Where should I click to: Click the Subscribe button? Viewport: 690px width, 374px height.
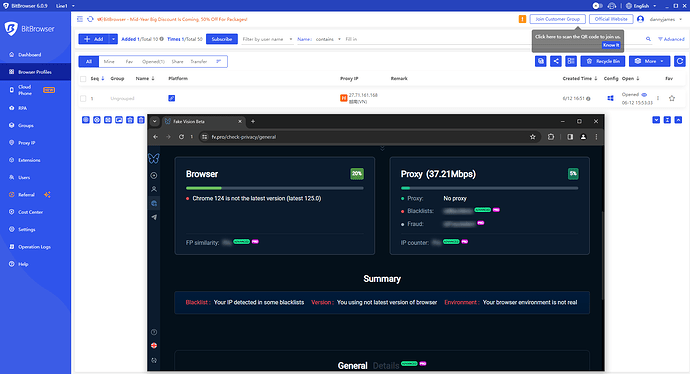pos(222,39)
